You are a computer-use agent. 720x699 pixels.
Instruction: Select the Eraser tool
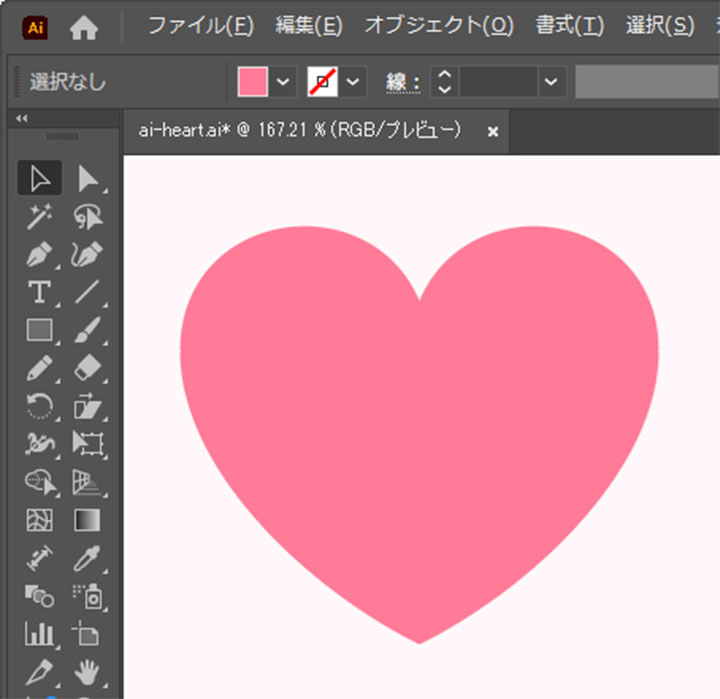pyautogui.click(x=88, y=367)
